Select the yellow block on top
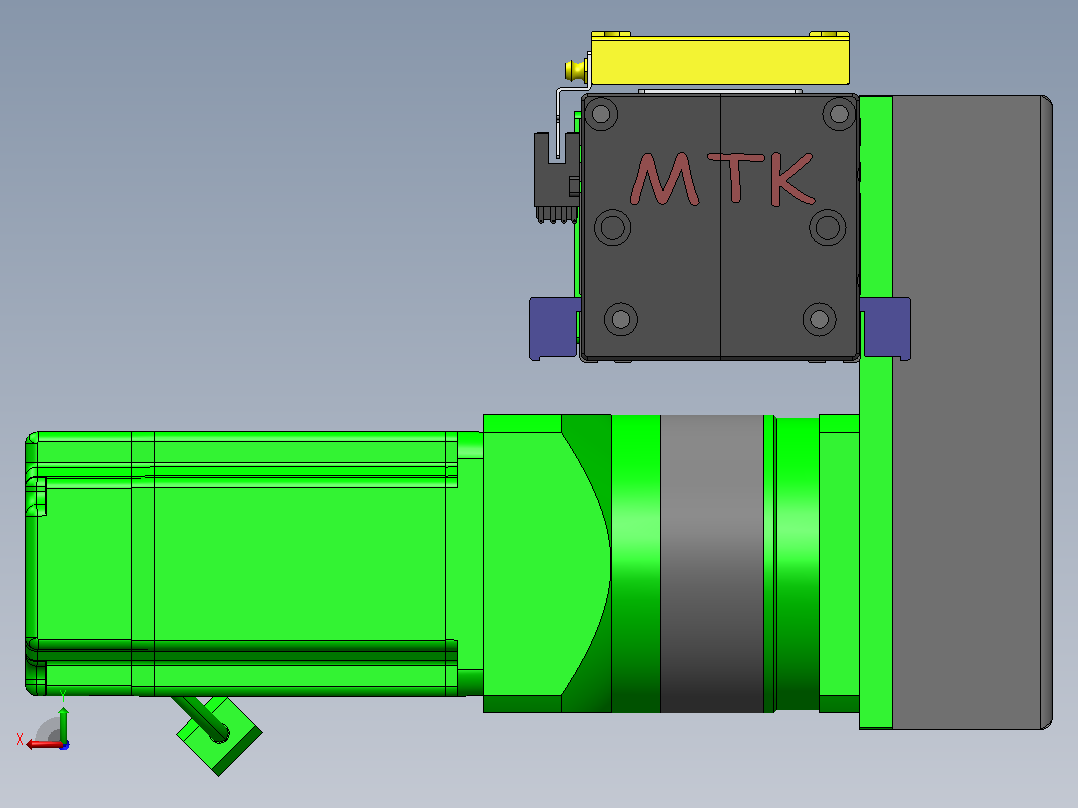 (720, 60)
